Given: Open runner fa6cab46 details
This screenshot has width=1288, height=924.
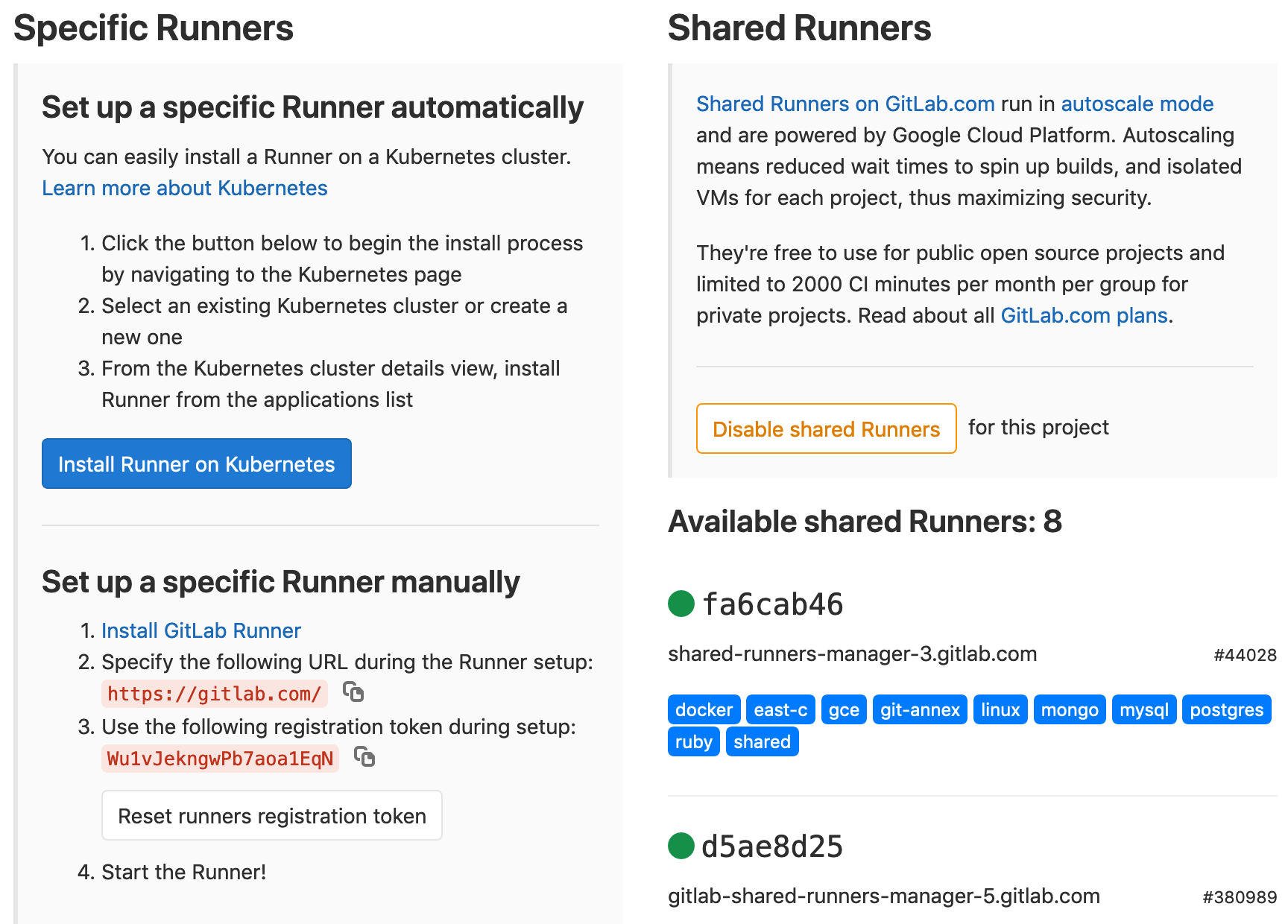Looking at the screenshot, I should click(x=773, y=604).
